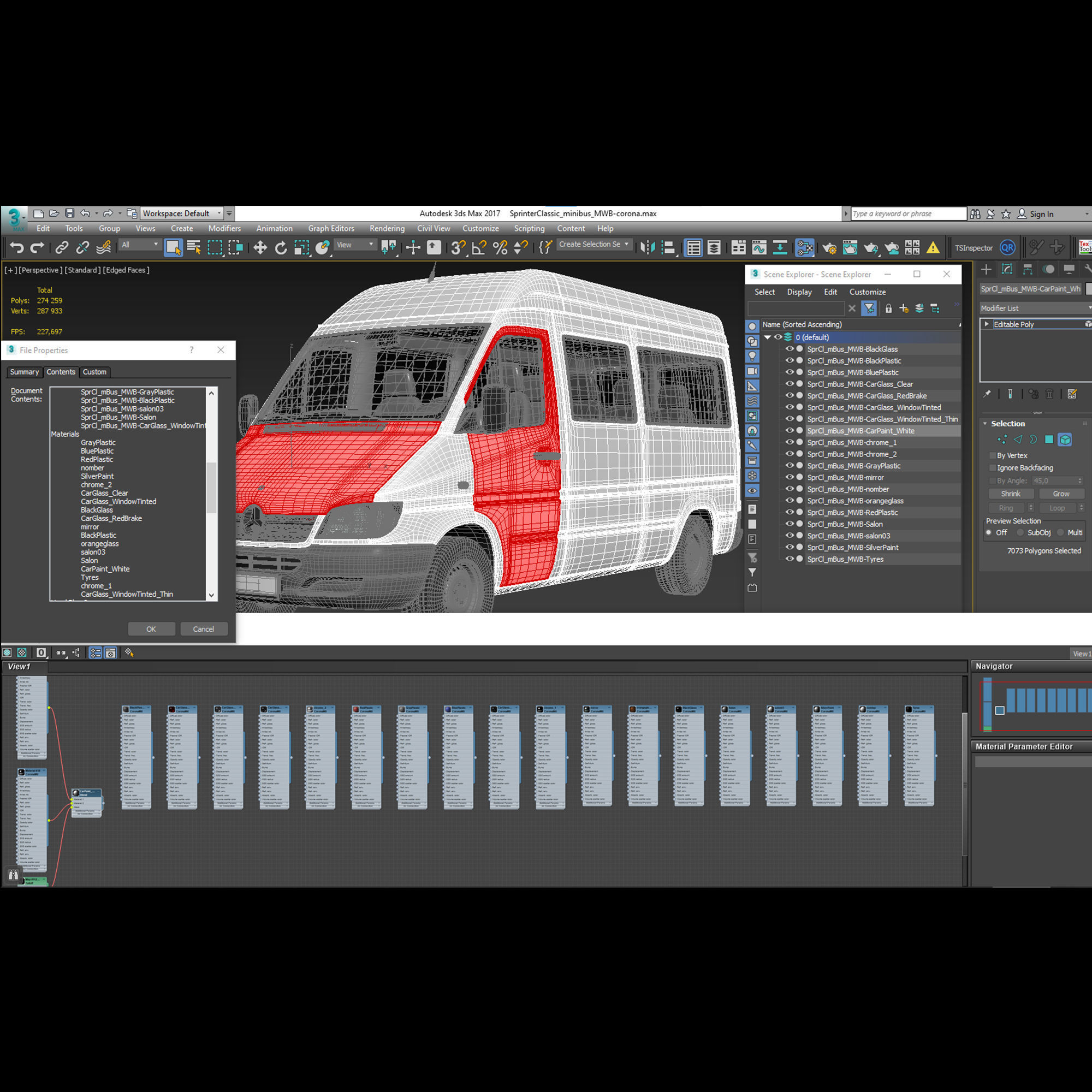The image size is (1092, 1092).
Task: Click the Grow selection button
Action: click(x=1061, y=494)
